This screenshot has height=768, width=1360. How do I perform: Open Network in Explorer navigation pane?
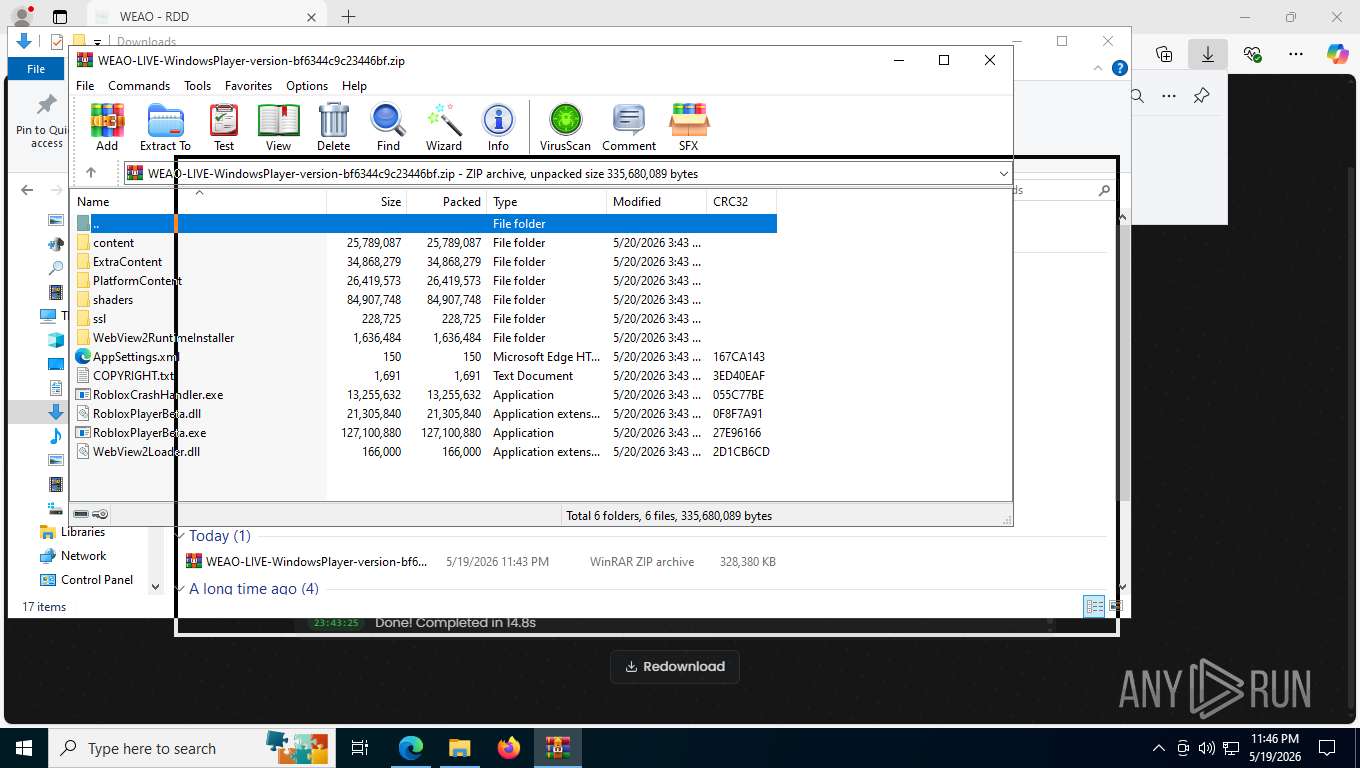point(72,556)
